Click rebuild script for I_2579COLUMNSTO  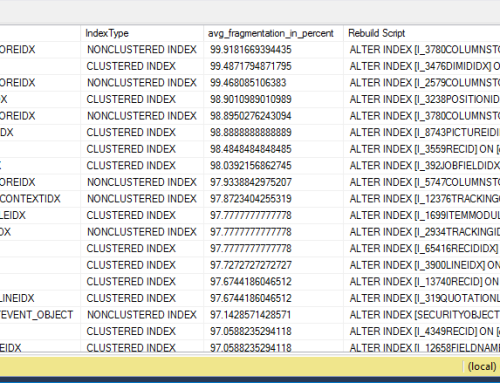click(x=422, y=83)
